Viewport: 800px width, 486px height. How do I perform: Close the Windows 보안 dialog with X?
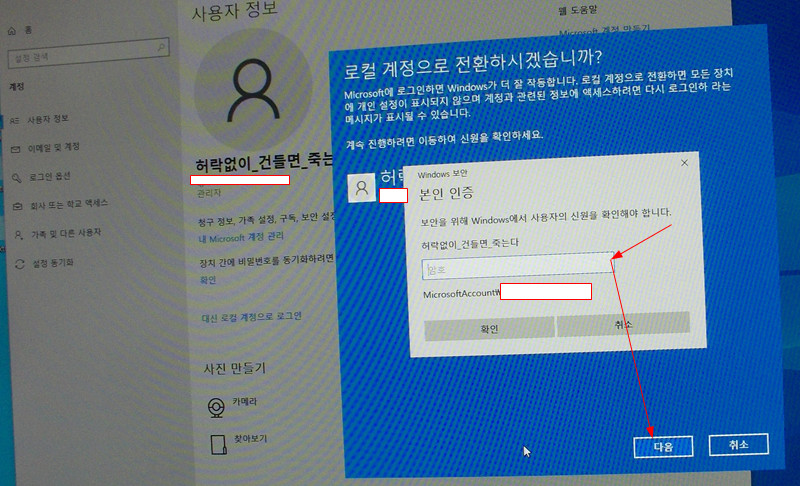684,163
